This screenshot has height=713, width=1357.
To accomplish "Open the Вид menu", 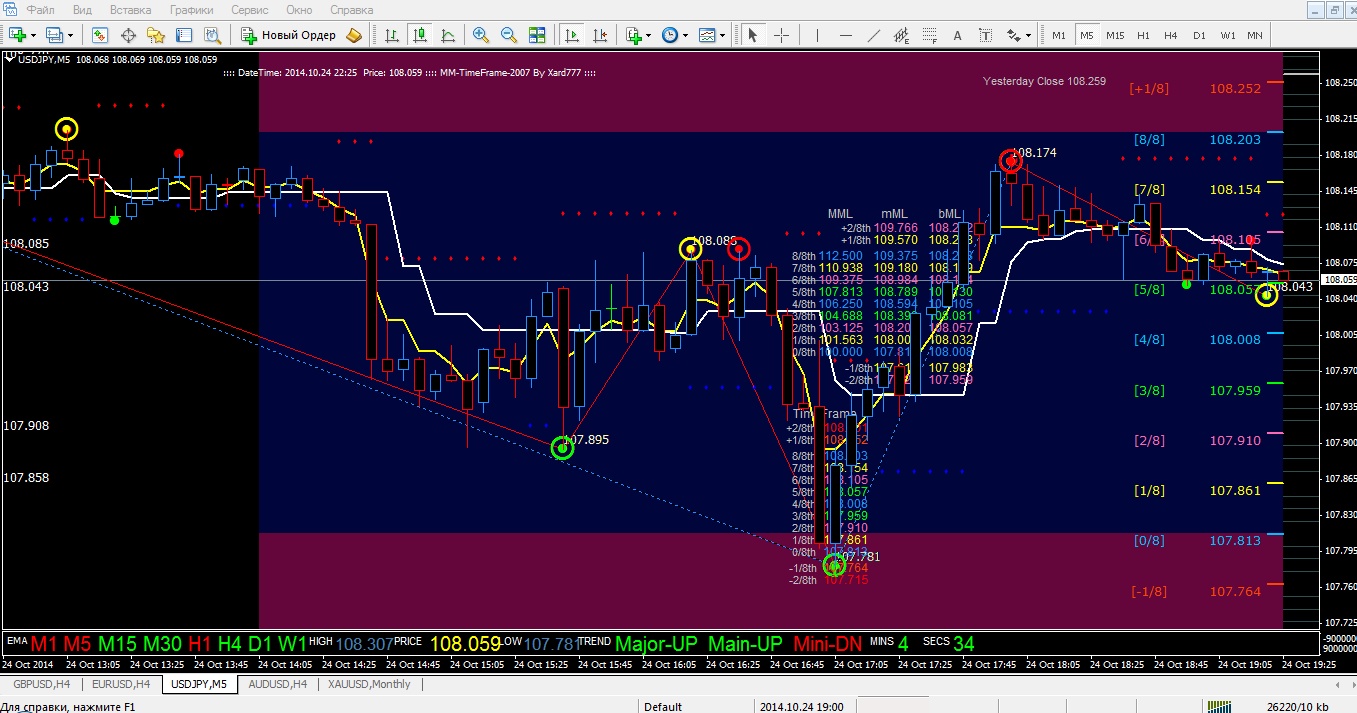I will click(x=83, y=10).
